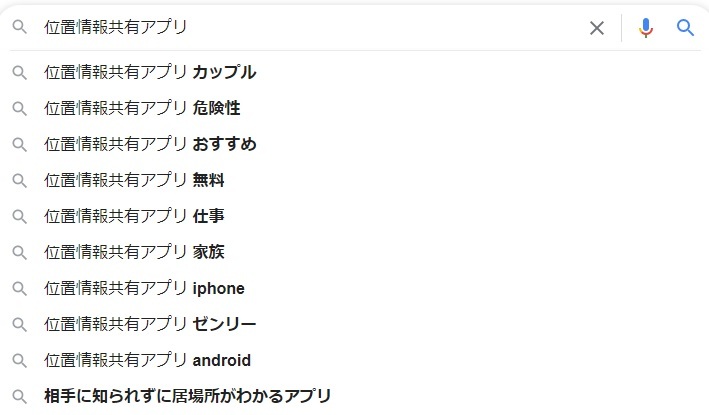
Task: Pick the iphone suggestion
Action: coord(354,288)
